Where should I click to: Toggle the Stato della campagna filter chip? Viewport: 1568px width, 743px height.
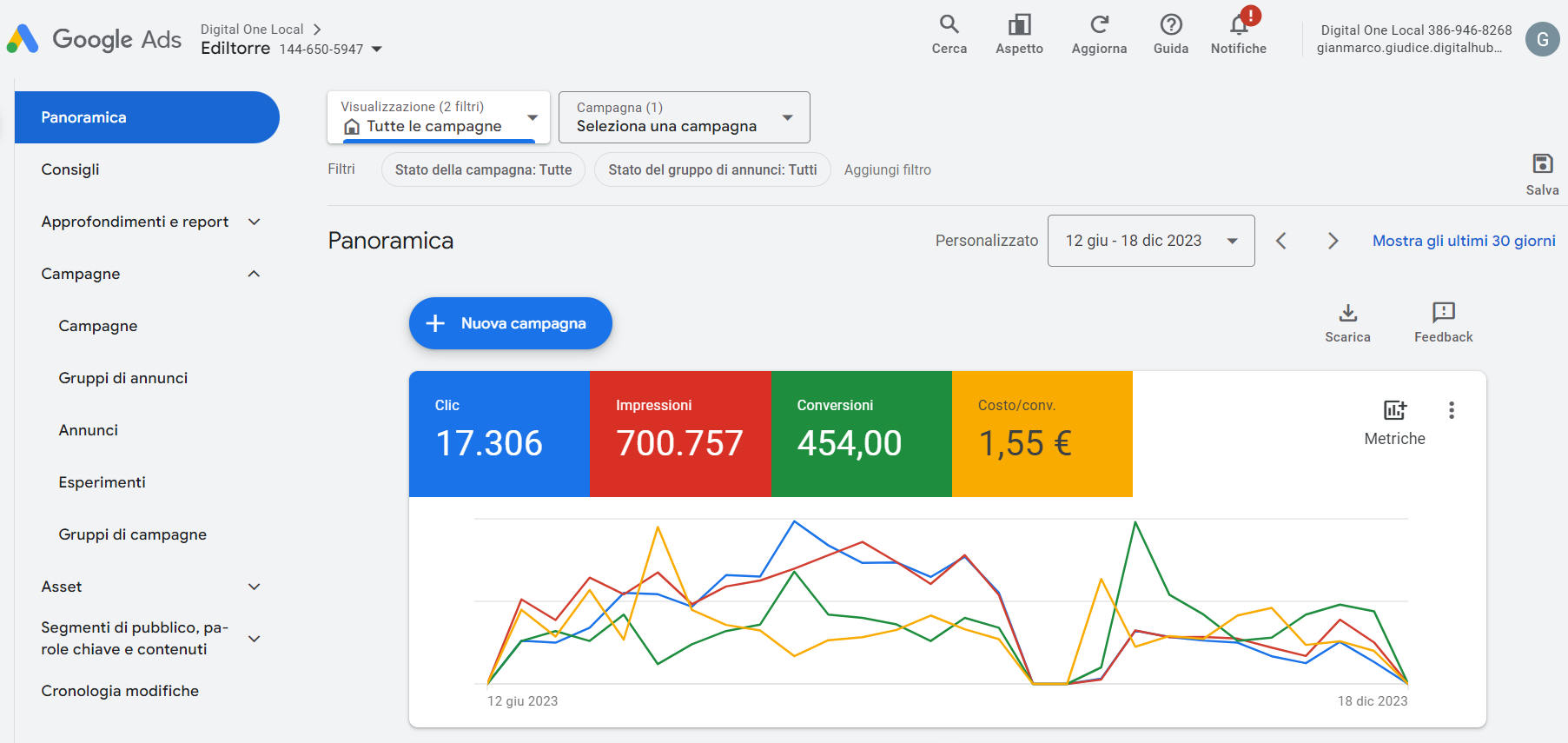[483, 169]
